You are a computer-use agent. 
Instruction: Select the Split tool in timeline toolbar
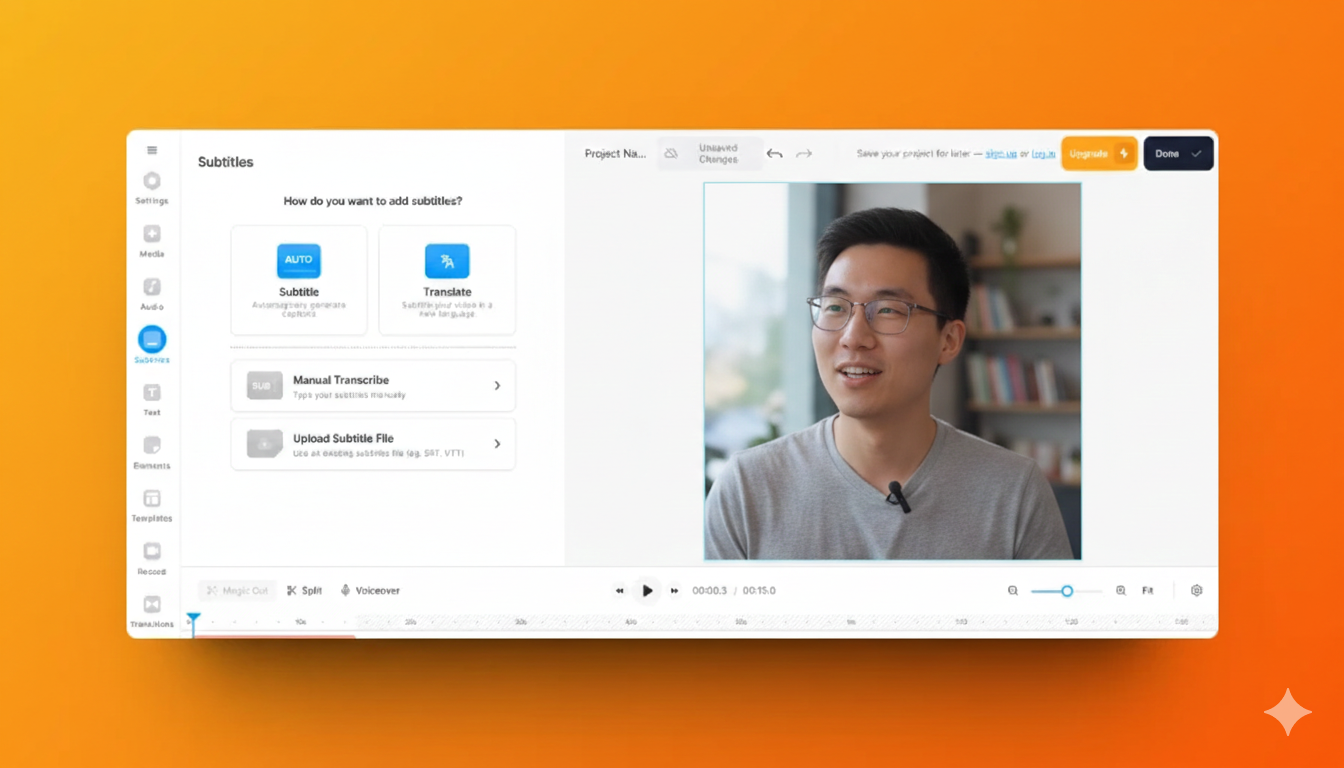tap(304, 591)
